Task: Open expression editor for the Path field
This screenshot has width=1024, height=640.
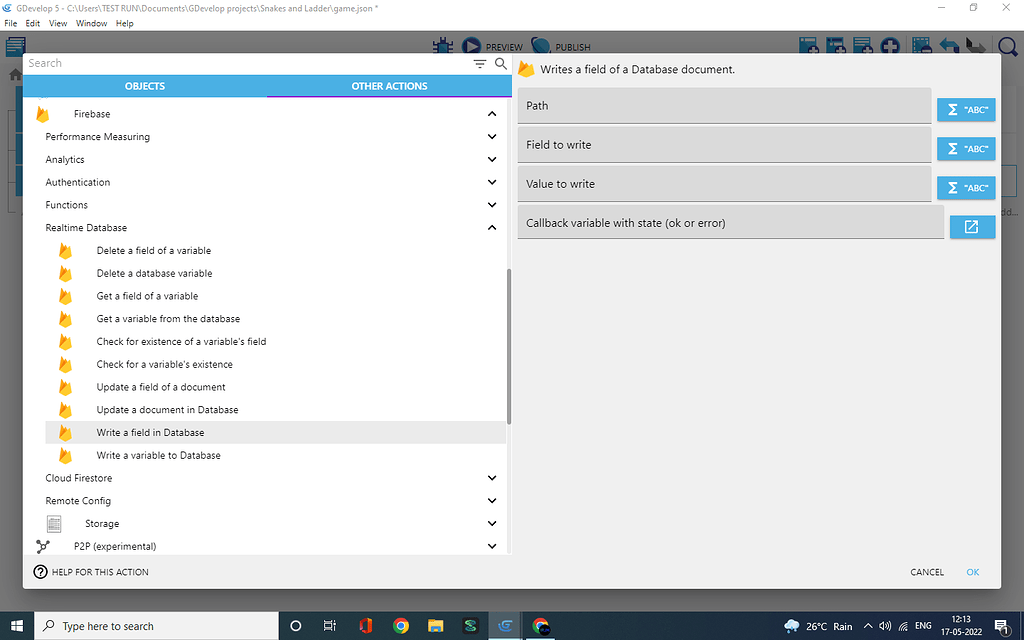Action: (x=966, y=110)
